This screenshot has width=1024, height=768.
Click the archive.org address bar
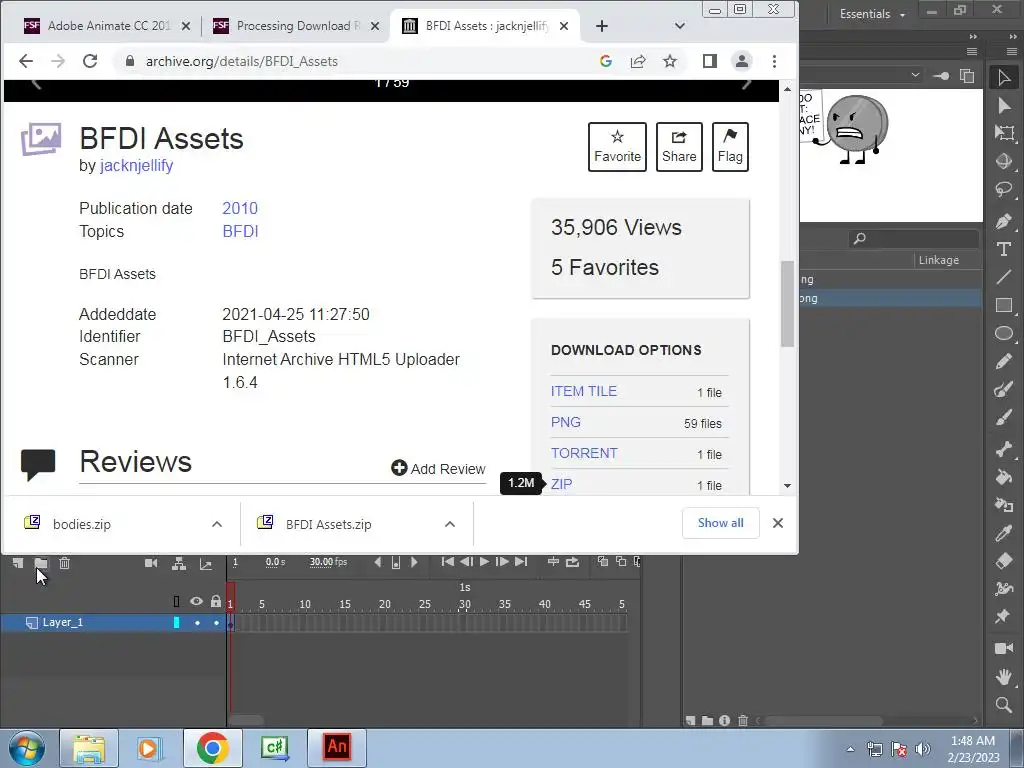[x=353, y=61]
